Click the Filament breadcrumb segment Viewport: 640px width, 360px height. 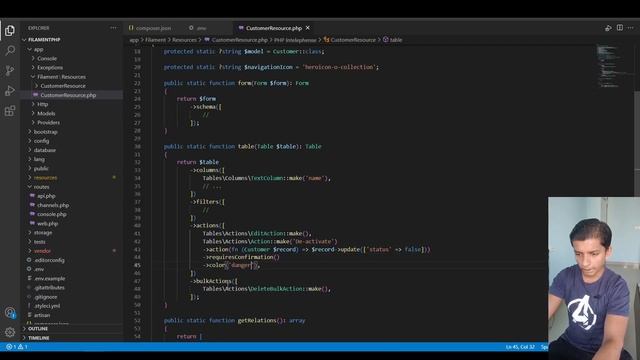pos(156,40)
